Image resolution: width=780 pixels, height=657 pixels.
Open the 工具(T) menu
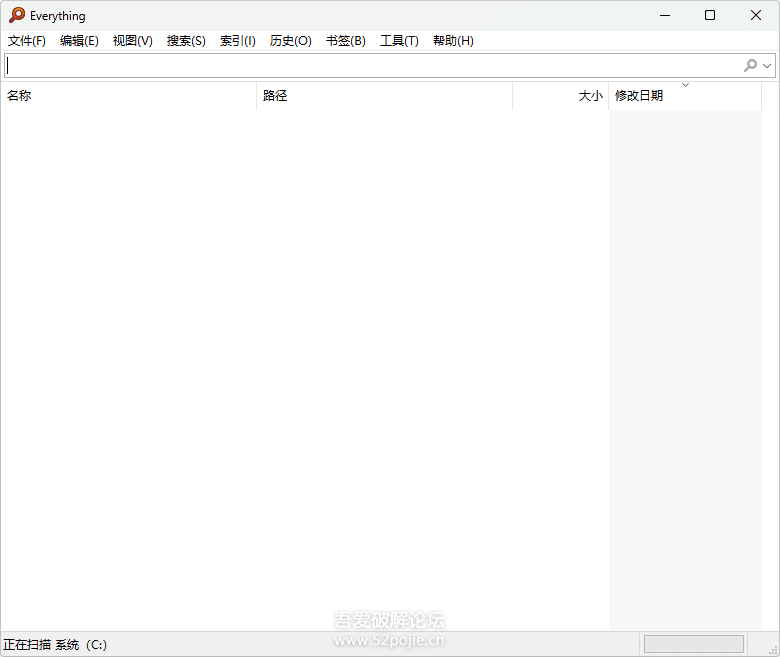(399, 41)
